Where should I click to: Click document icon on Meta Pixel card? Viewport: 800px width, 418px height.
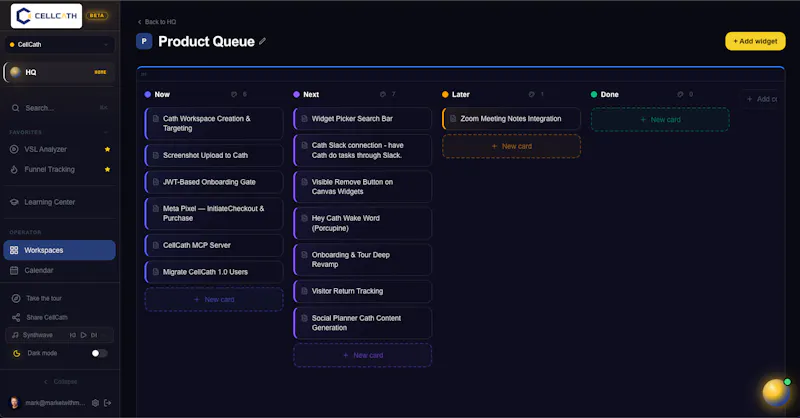click(x=156, y=208)
